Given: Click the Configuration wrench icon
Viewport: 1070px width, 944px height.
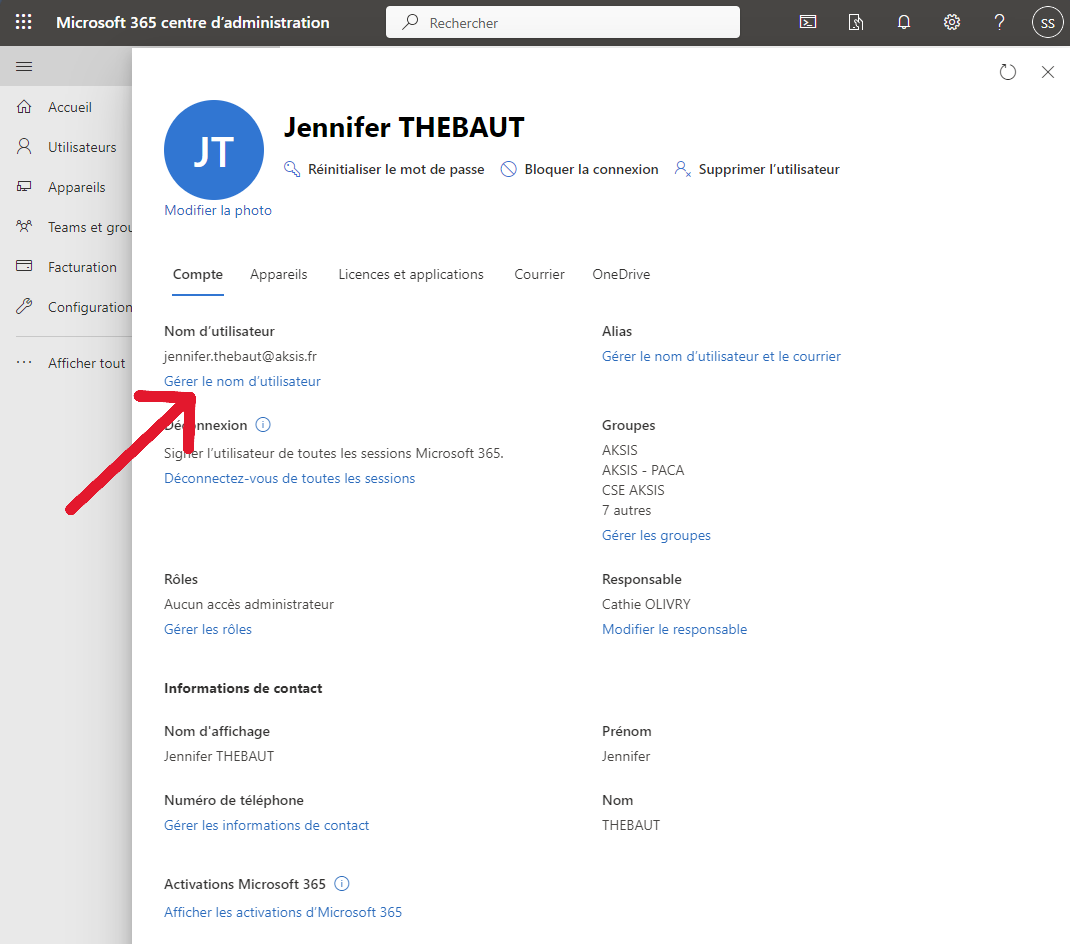Looking at the screenshot, I should pyautogui.click(x=24, y=306).
